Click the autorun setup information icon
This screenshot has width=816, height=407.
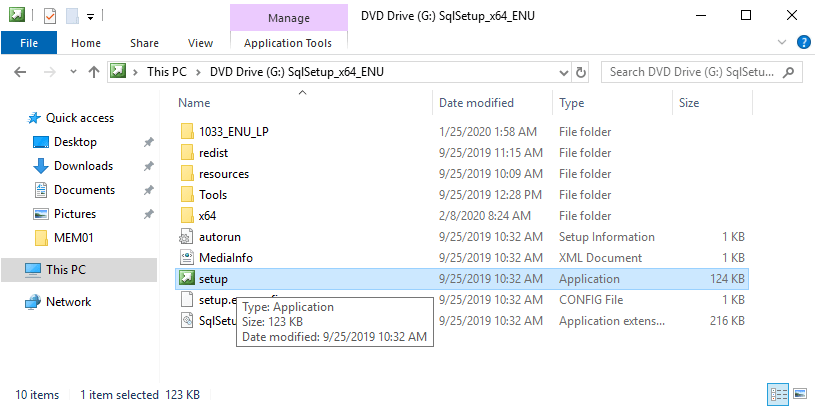point(187,237)
